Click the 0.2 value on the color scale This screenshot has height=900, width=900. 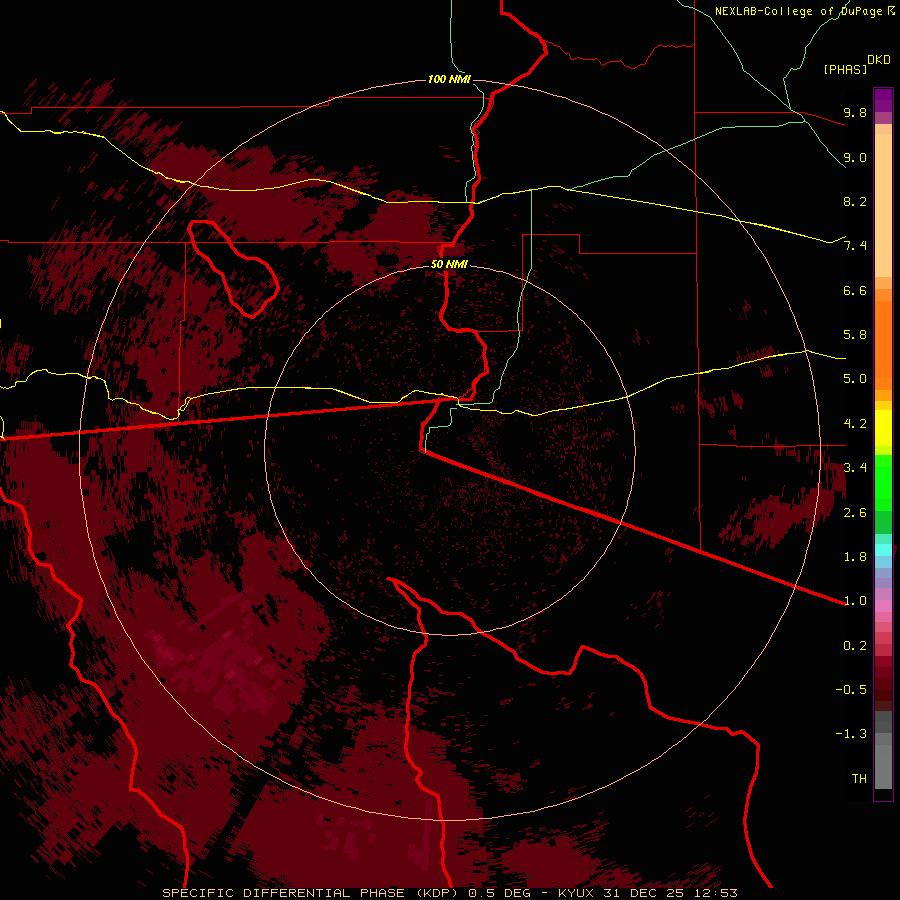(855, 646)
